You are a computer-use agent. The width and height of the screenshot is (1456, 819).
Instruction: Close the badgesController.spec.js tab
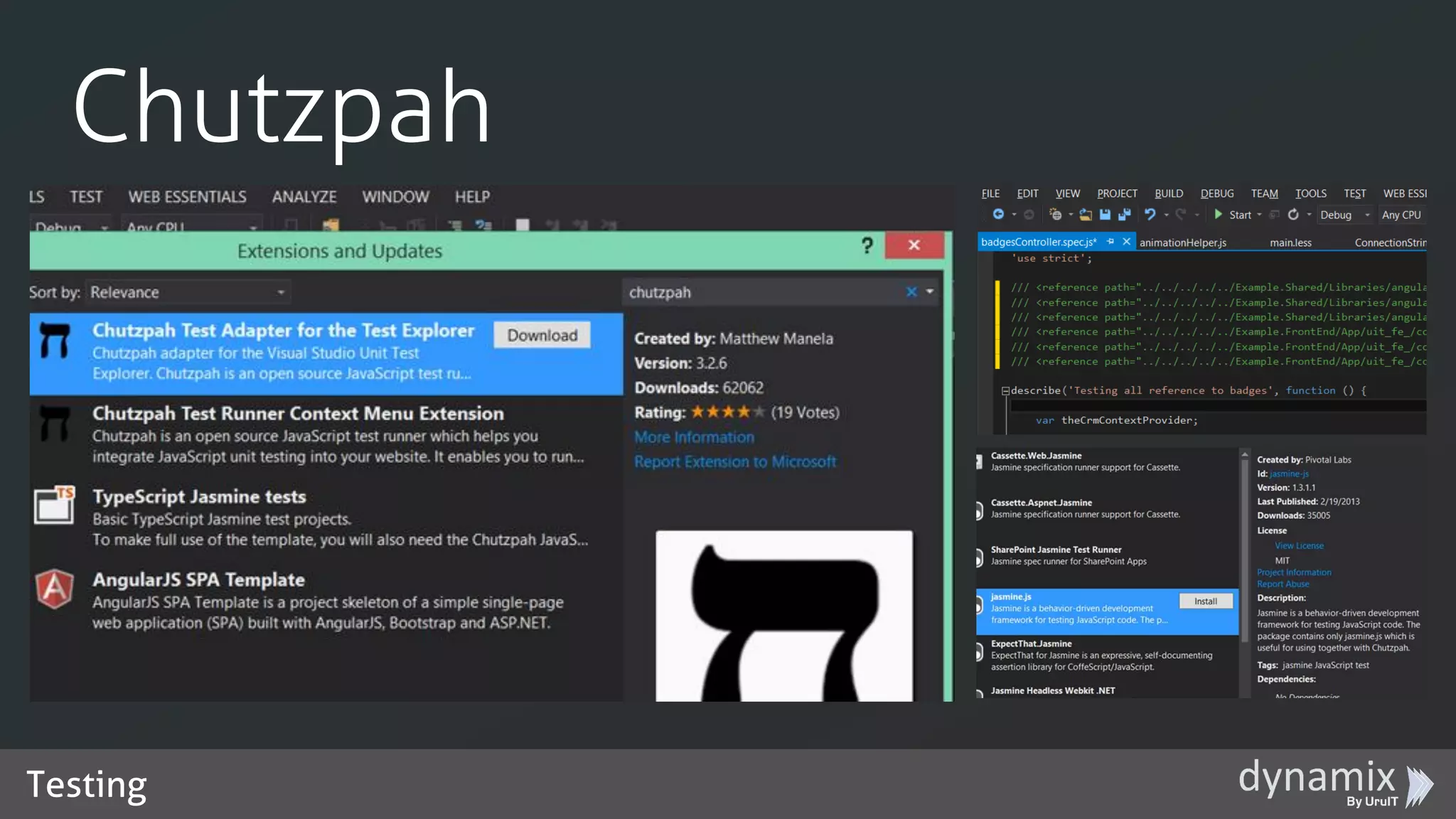tap(1126, 242)
